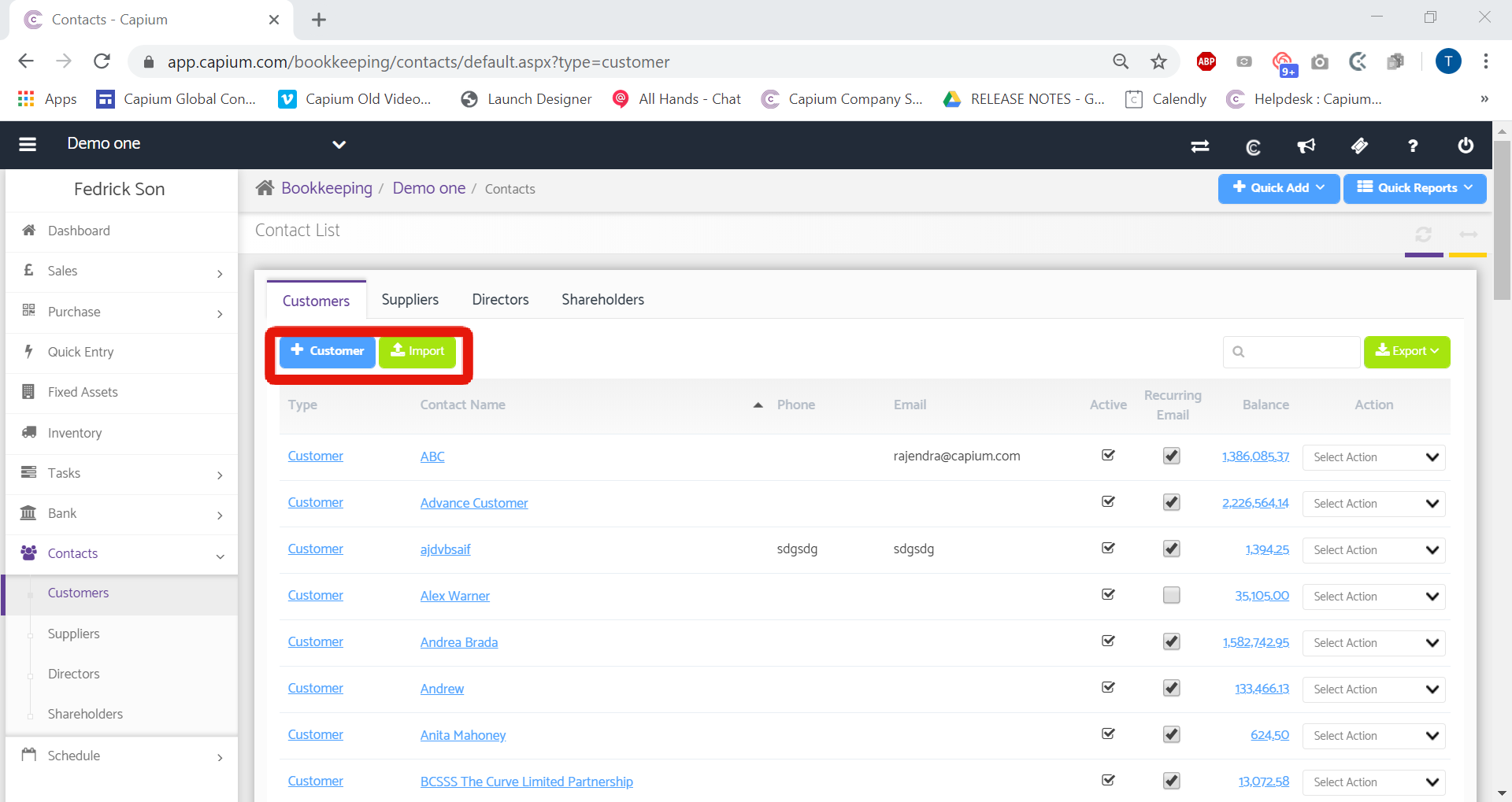Toggle Recurring Email checkbox for Andrew
1512x802 pixels.
(1172, 689)
